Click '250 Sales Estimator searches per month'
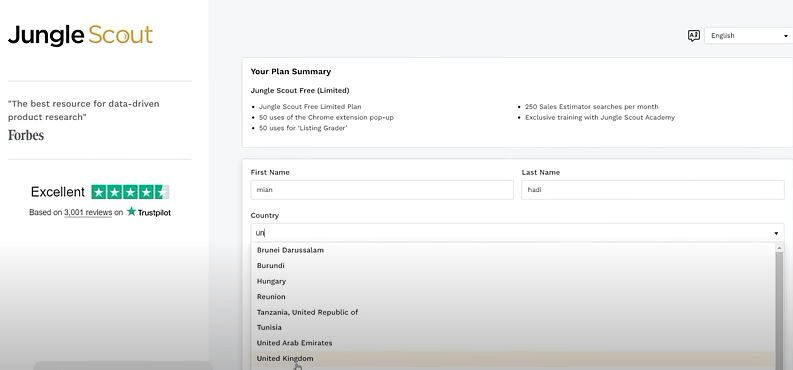The image size is (793, 370). pyautogui.click(x=592, y=107)
